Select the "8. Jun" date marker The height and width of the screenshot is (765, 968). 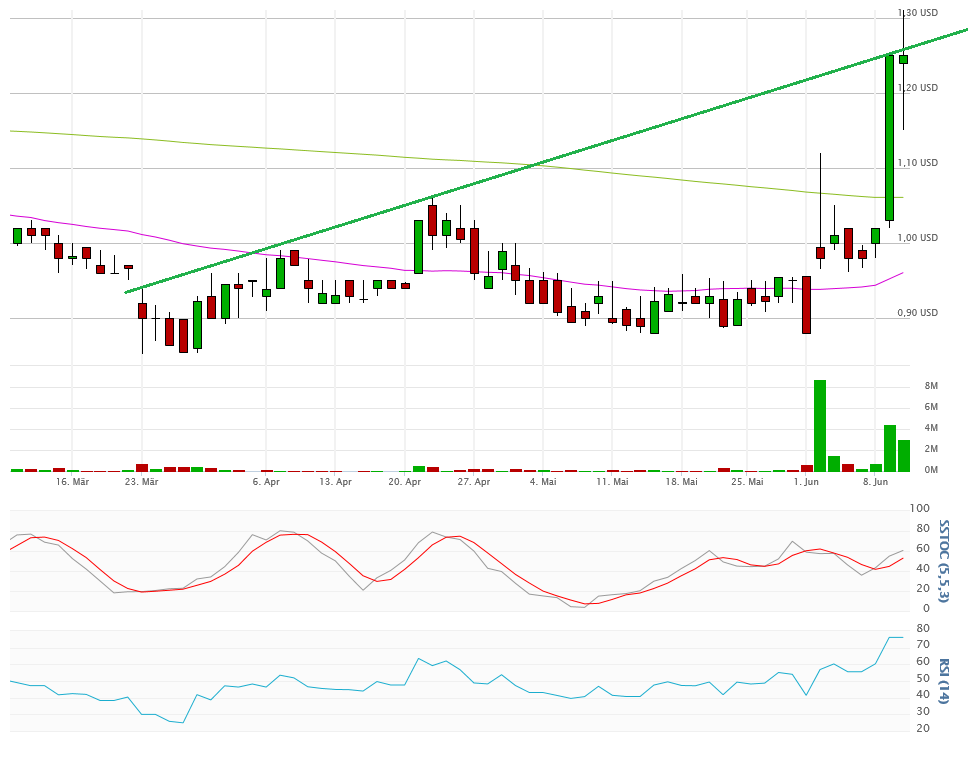(x=875, y=482)
